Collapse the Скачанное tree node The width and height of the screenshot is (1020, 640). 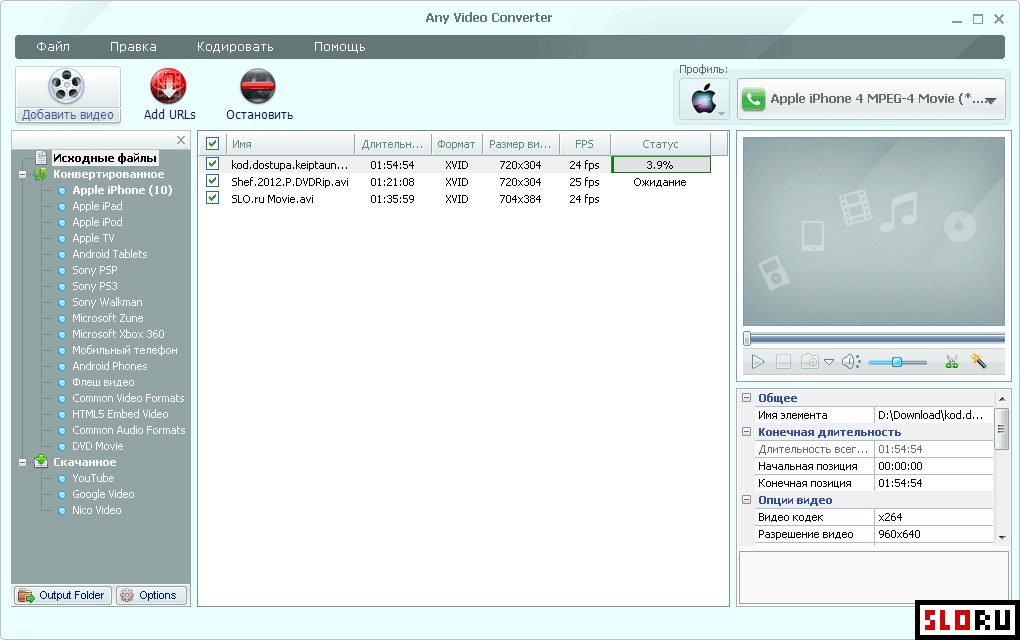tap(22, 462)
